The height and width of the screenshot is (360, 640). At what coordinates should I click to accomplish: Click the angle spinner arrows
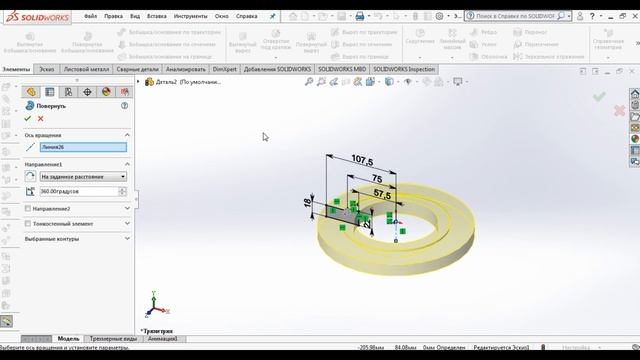click(x=122, y=191)
